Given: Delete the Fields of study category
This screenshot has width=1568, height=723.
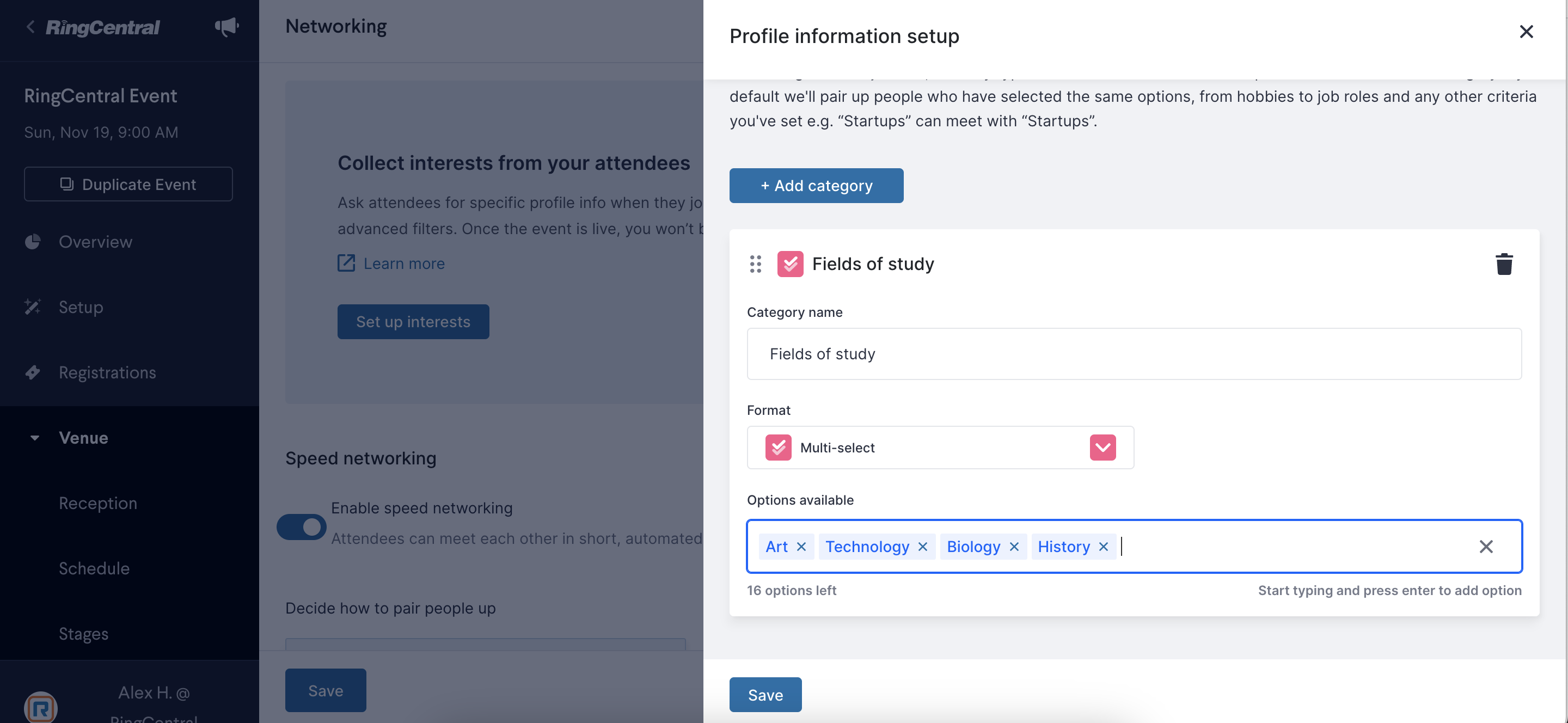Looking at the screenshot, I should pyautogui.click(x=1503, y=264).
